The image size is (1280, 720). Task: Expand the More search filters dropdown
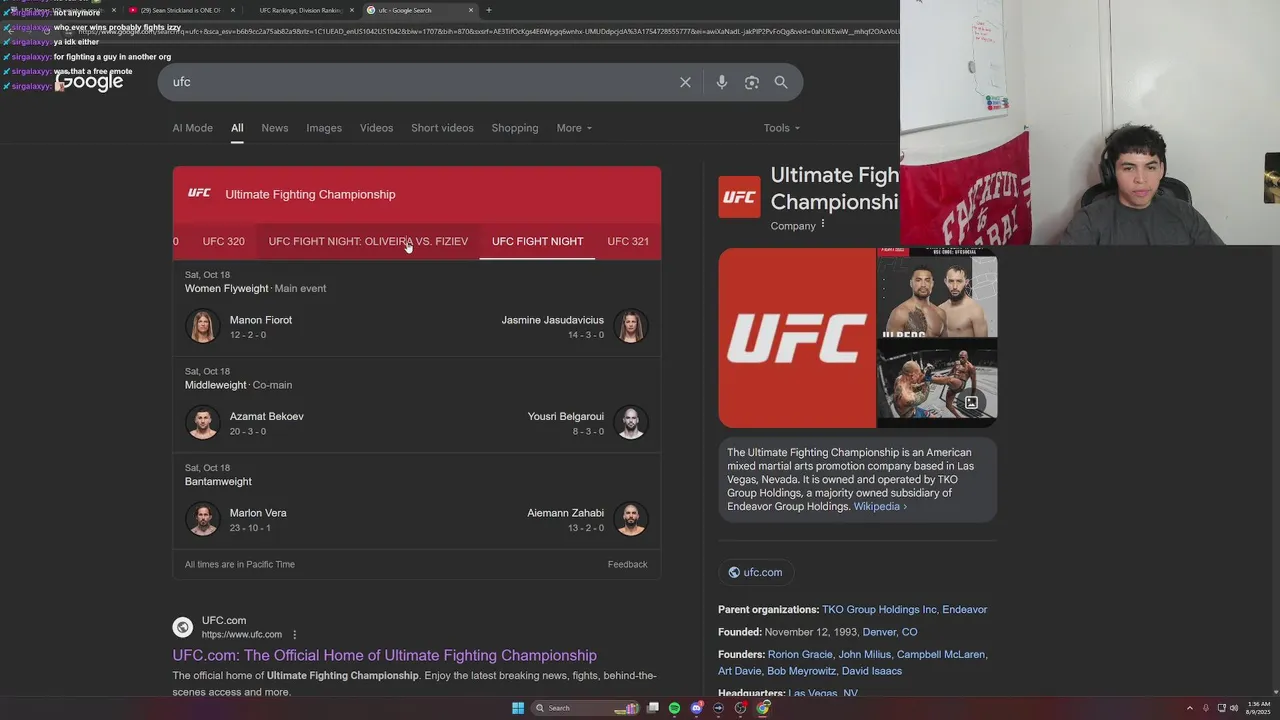tap(574, 128)
